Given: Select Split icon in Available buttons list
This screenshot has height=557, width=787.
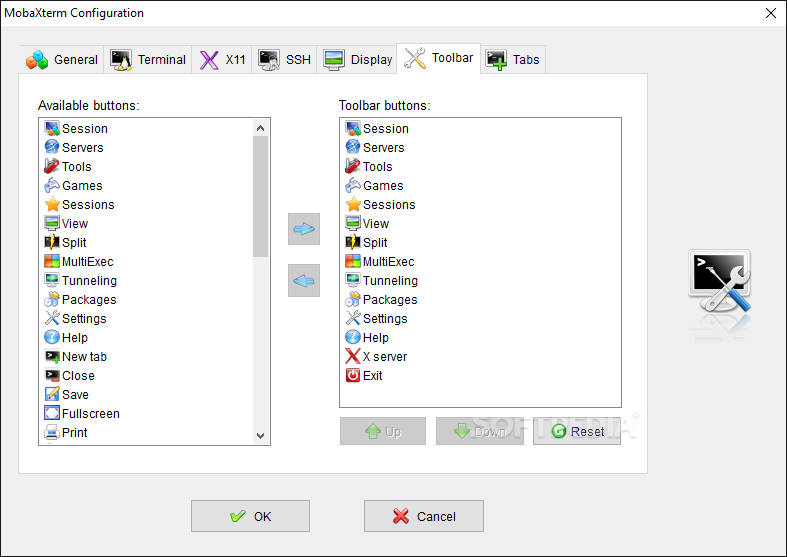Looking at the screenshot, I should click(x=52, y=242).
